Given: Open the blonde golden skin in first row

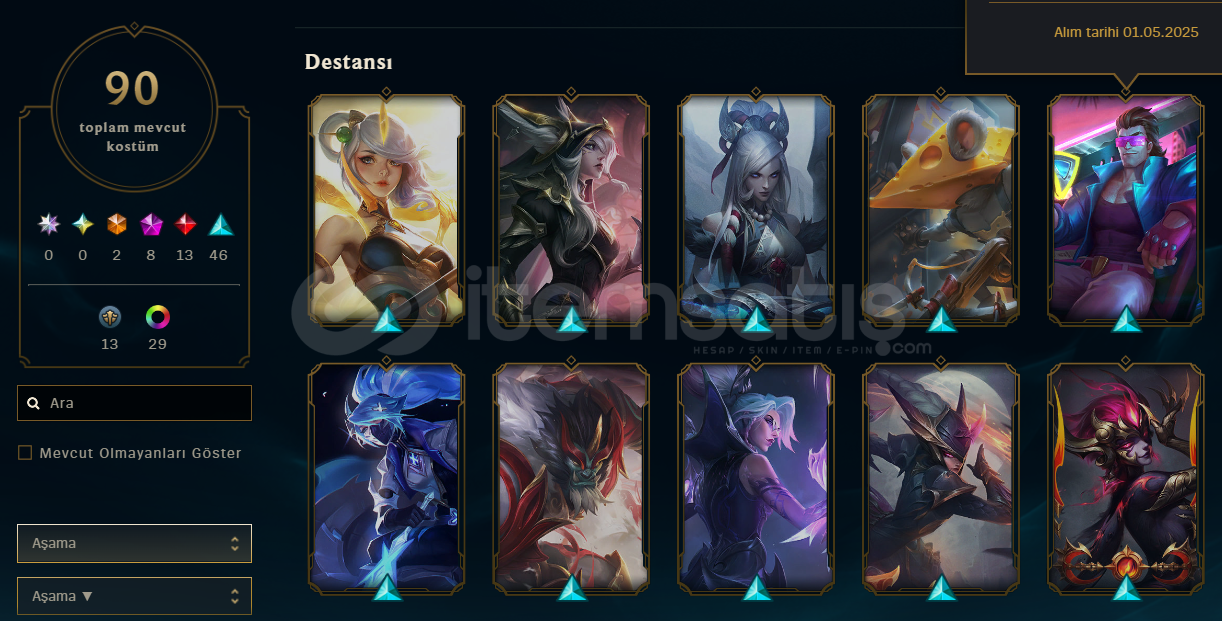Looking at the screenshot, I should pyautogui.click(x=386, y=210).
